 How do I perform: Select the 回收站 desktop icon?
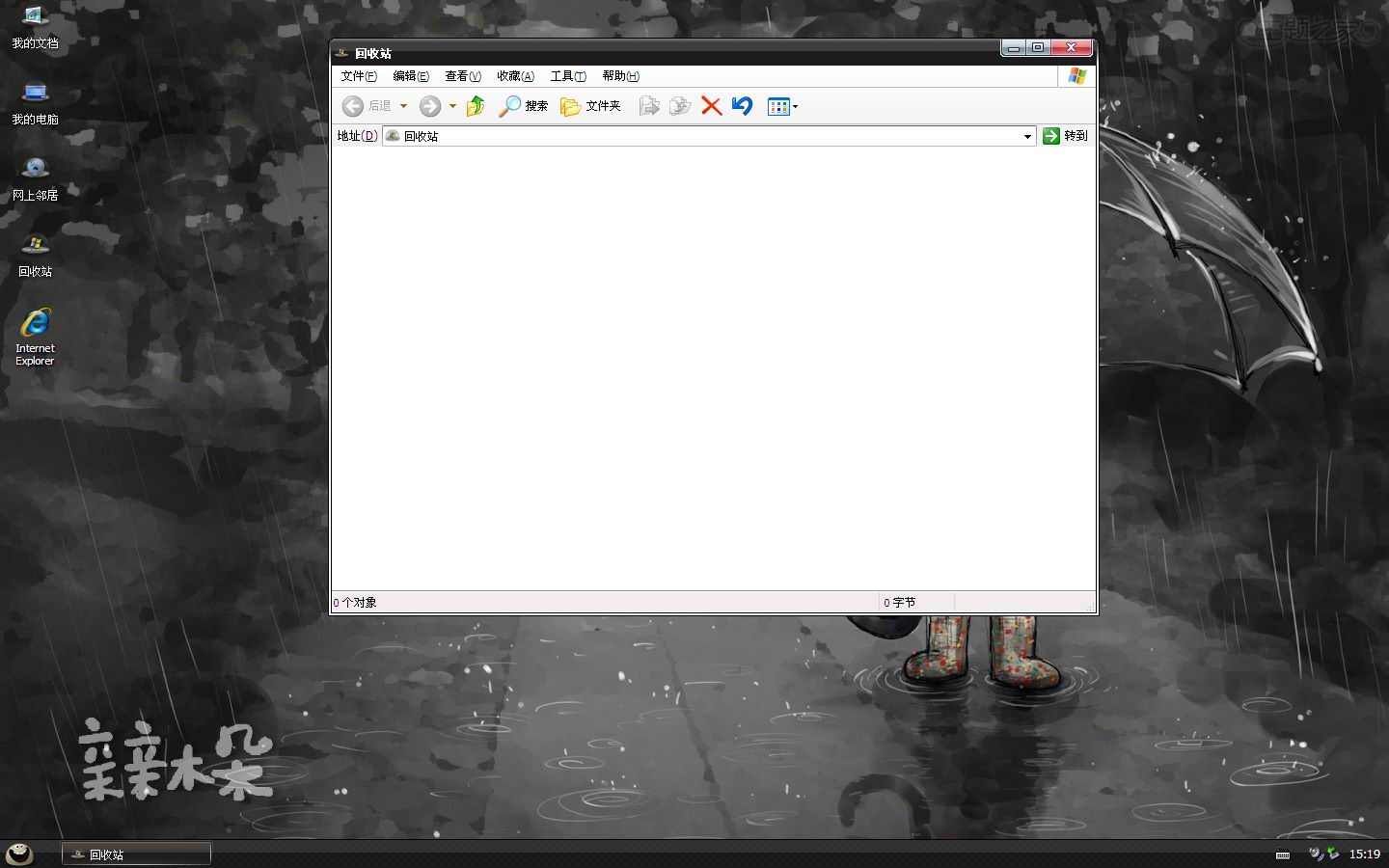pos(35,256)
